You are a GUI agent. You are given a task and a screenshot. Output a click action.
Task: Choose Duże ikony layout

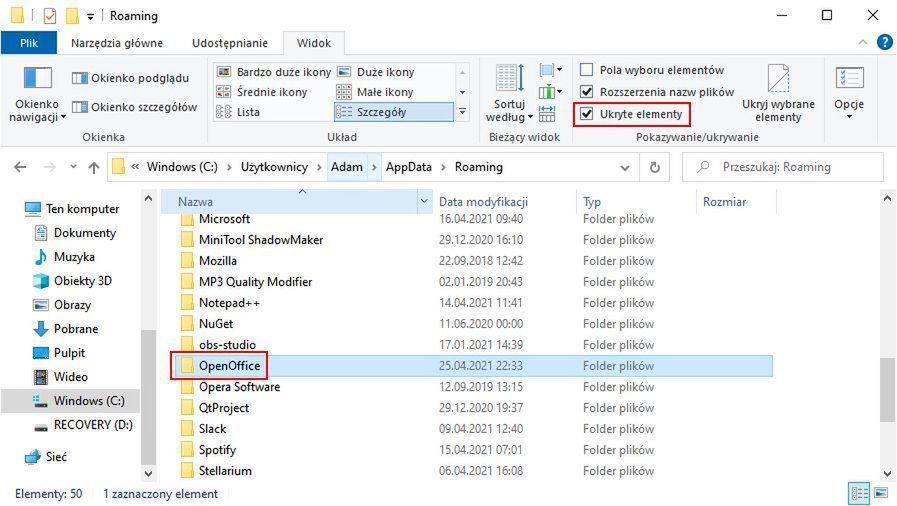coord(376,72)
